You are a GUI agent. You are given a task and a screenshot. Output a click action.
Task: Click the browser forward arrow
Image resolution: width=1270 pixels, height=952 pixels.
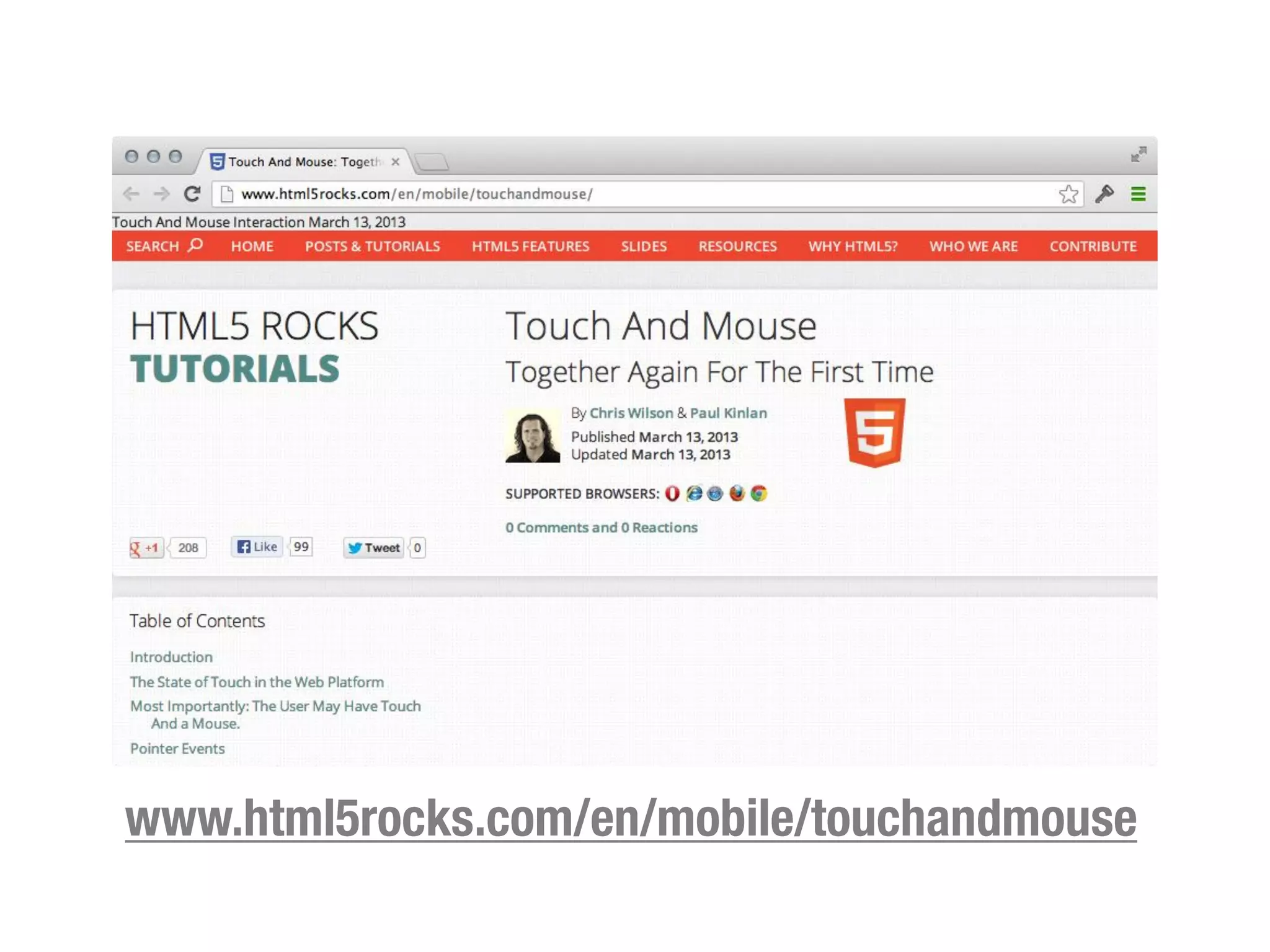161,194
